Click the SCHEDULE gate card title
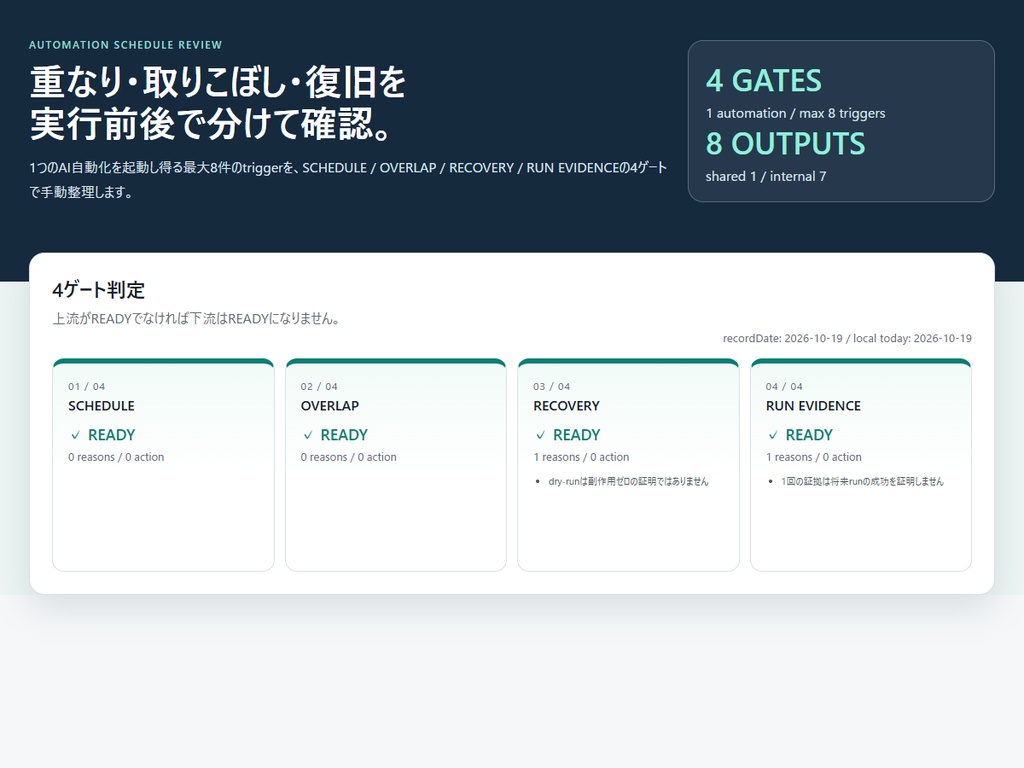This screenshot has height=768, width=1024. tap(101, 406)
